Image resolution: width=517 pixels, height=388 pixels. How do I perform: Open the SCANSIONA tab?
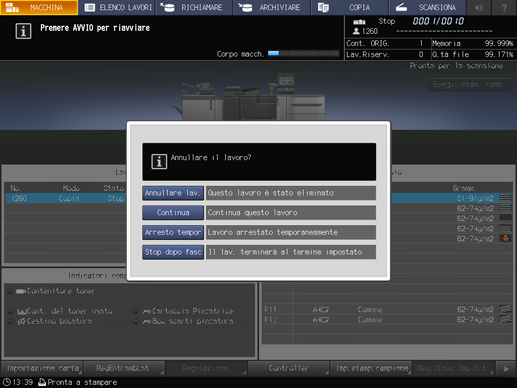(428, 7)
